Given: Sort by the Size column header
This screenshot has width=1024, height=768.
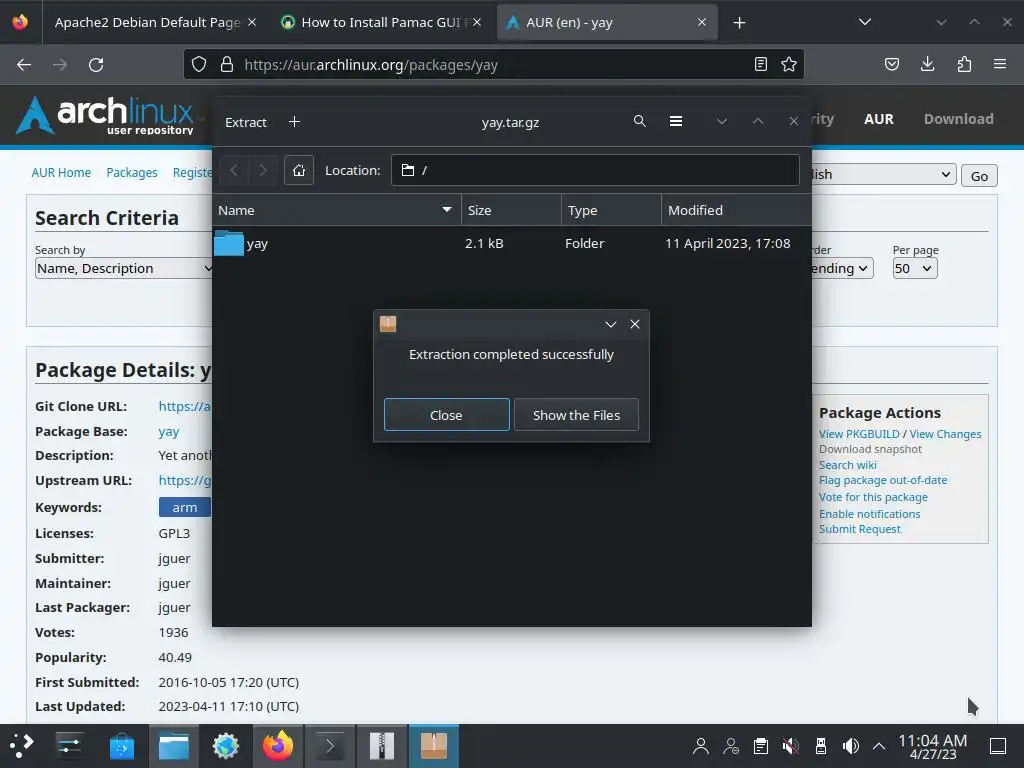Looking at the screenshot, I should click(x=511, y=210).
